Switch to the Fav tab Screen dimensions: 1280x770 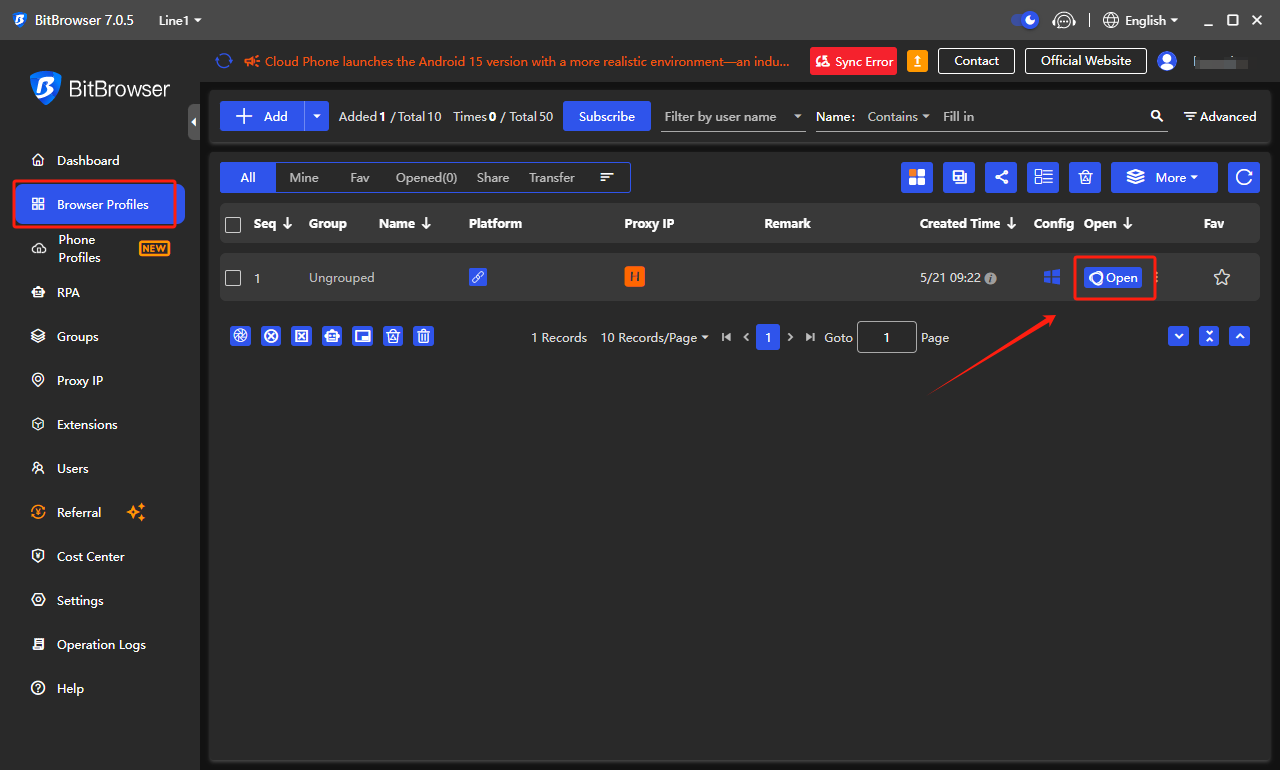[360, 177]
